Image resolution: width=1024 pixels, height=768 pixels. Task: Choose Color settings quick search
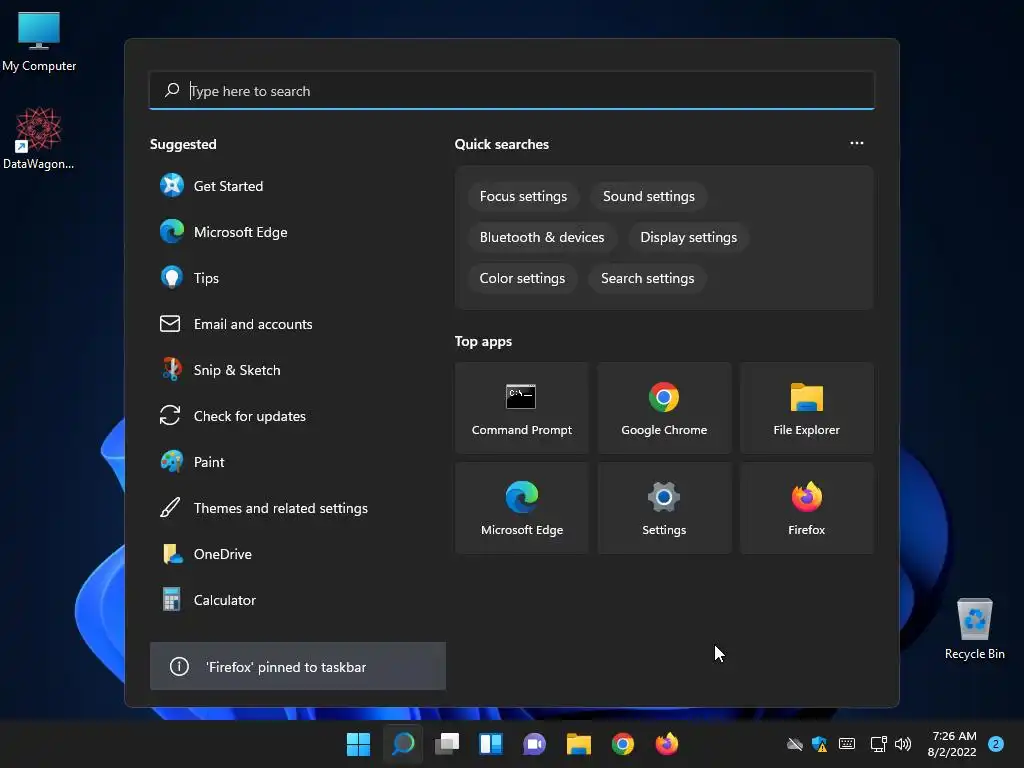click(522, 278)
